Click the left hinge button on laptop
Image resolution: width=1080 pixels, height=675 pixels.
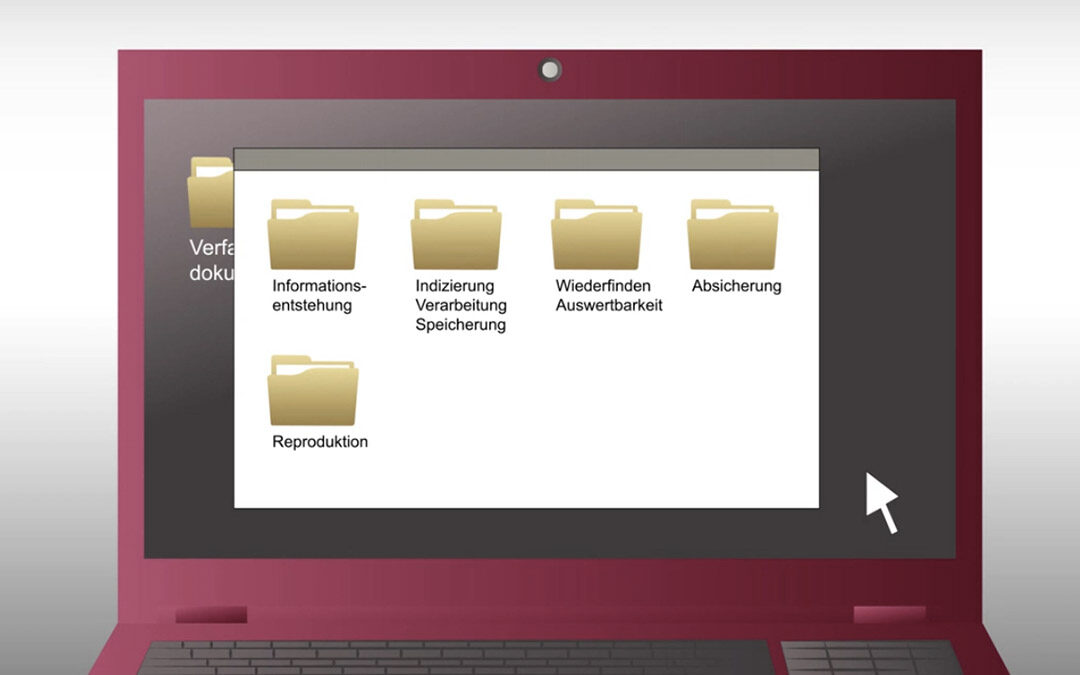tap(211, 614)
